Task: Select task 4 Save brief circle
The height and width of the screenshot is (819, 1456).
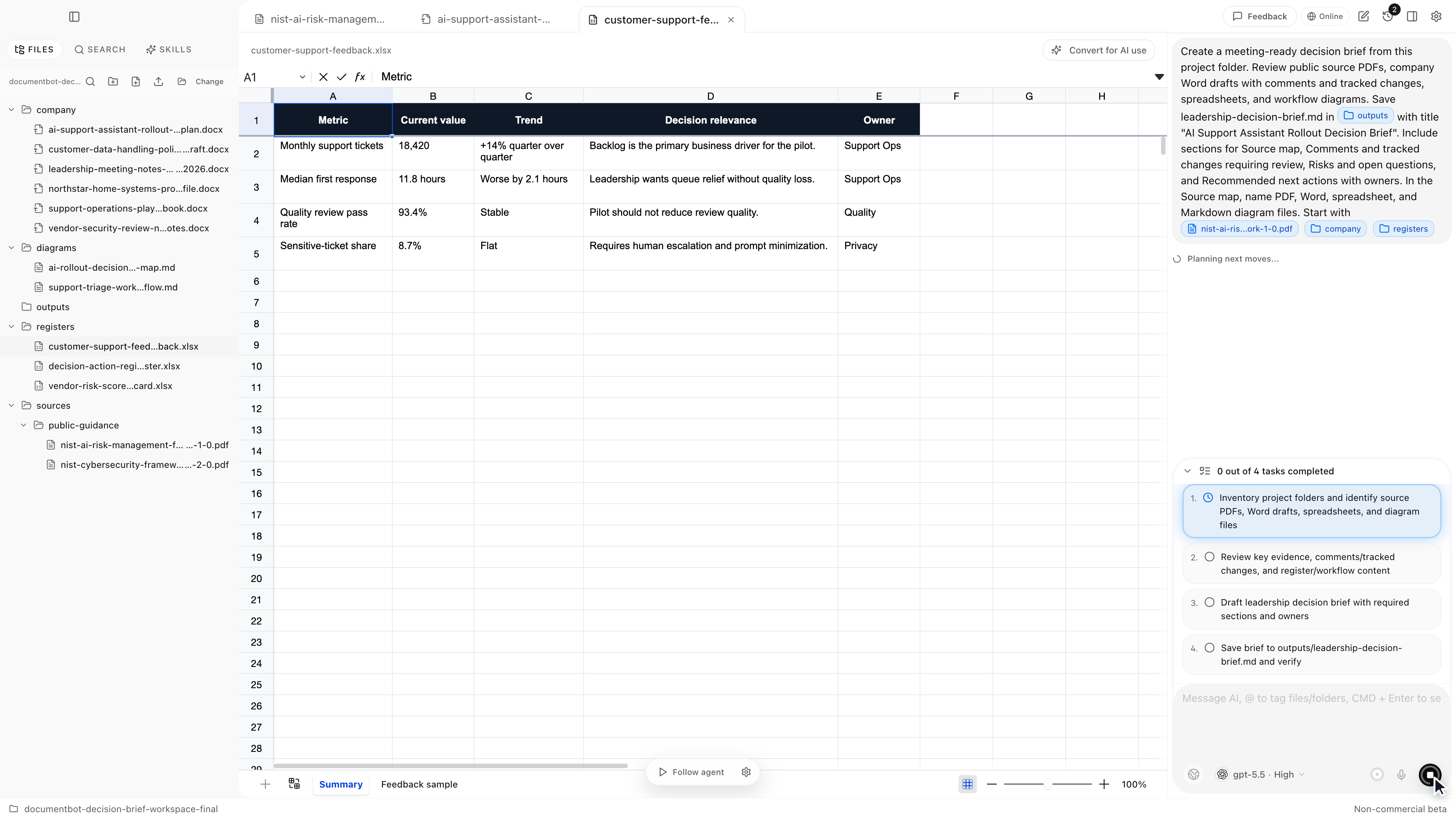Action: click(x=1209, y=648)
